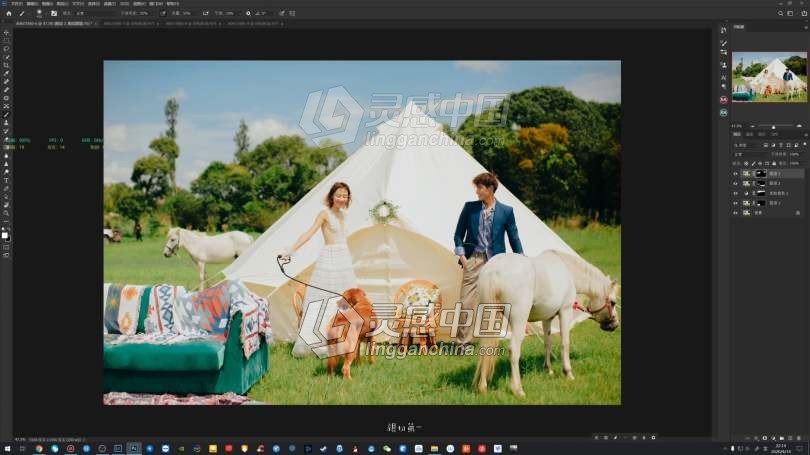Screen dimensions: 810x455
Task: Open layer filter kind dropdown
Action: click(x=746, y=145)
